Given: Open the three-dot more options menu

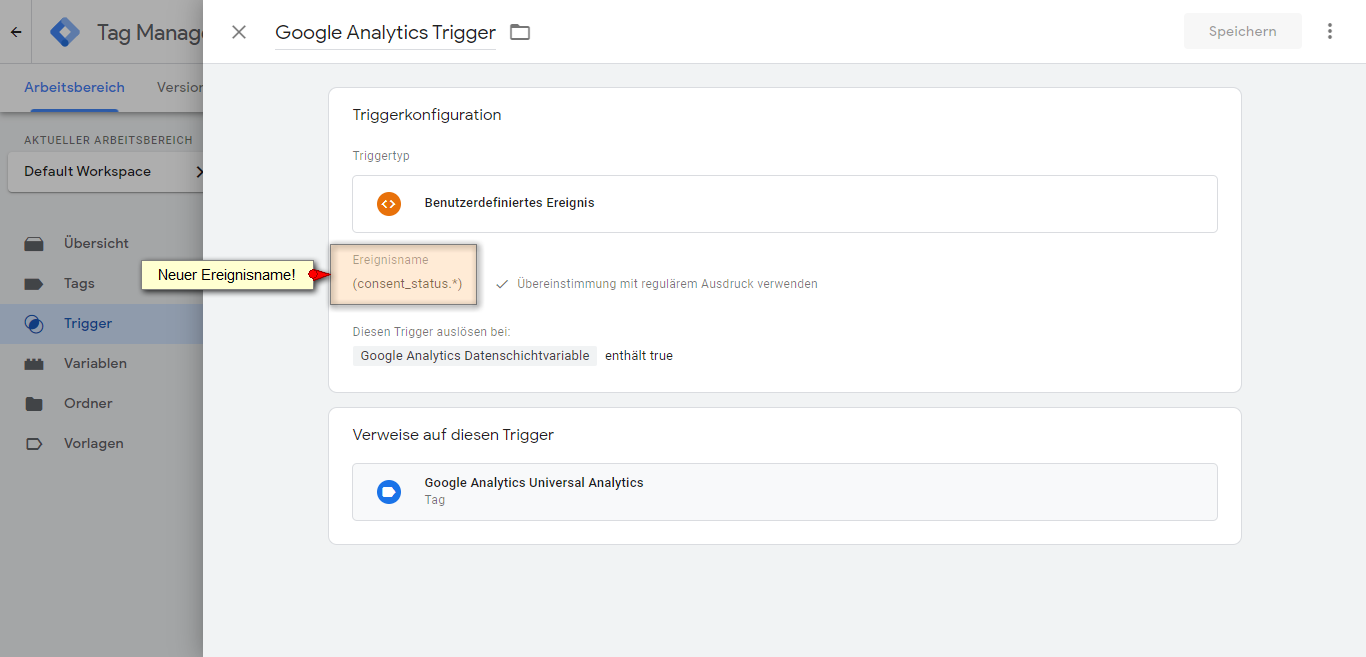Looking at the screenshot, I should [x=1330, y=31].
